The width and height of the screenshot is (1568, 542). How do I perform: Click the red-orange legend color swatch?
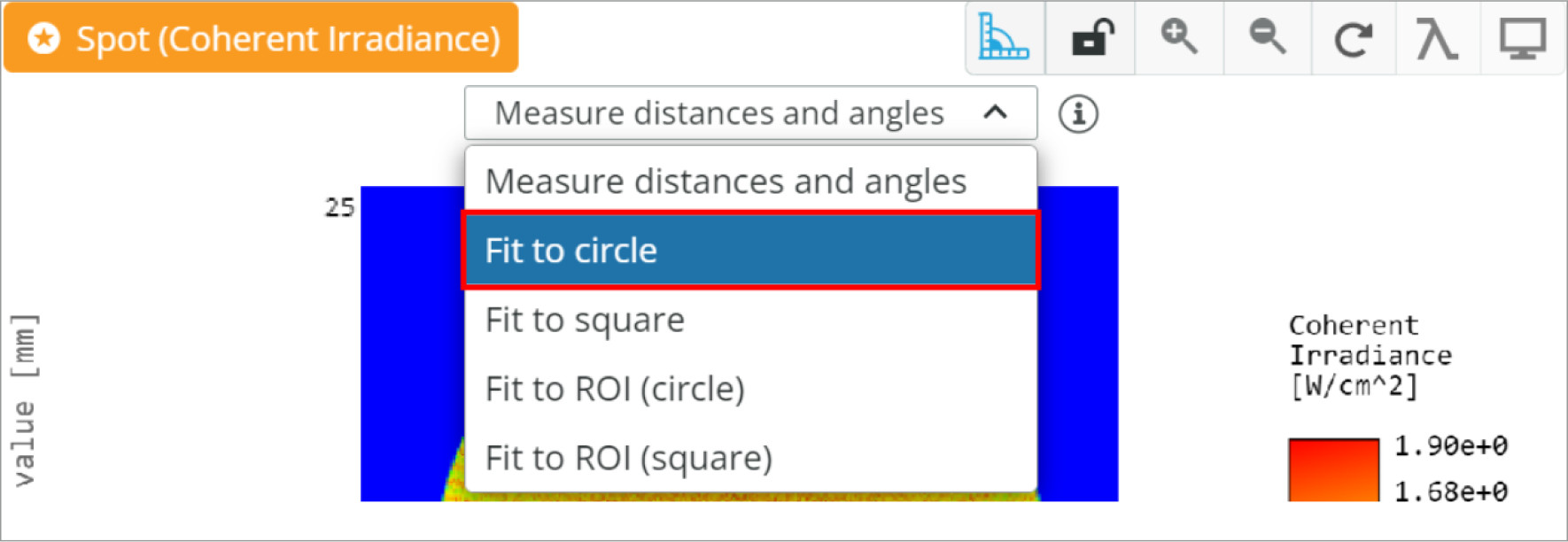(x=1333, y=469)
